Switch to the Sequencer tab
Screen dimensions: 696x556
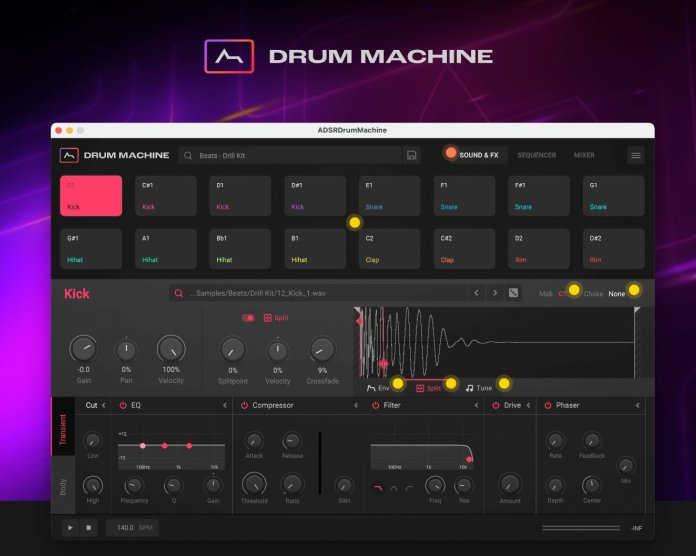(x=537, y=155)
